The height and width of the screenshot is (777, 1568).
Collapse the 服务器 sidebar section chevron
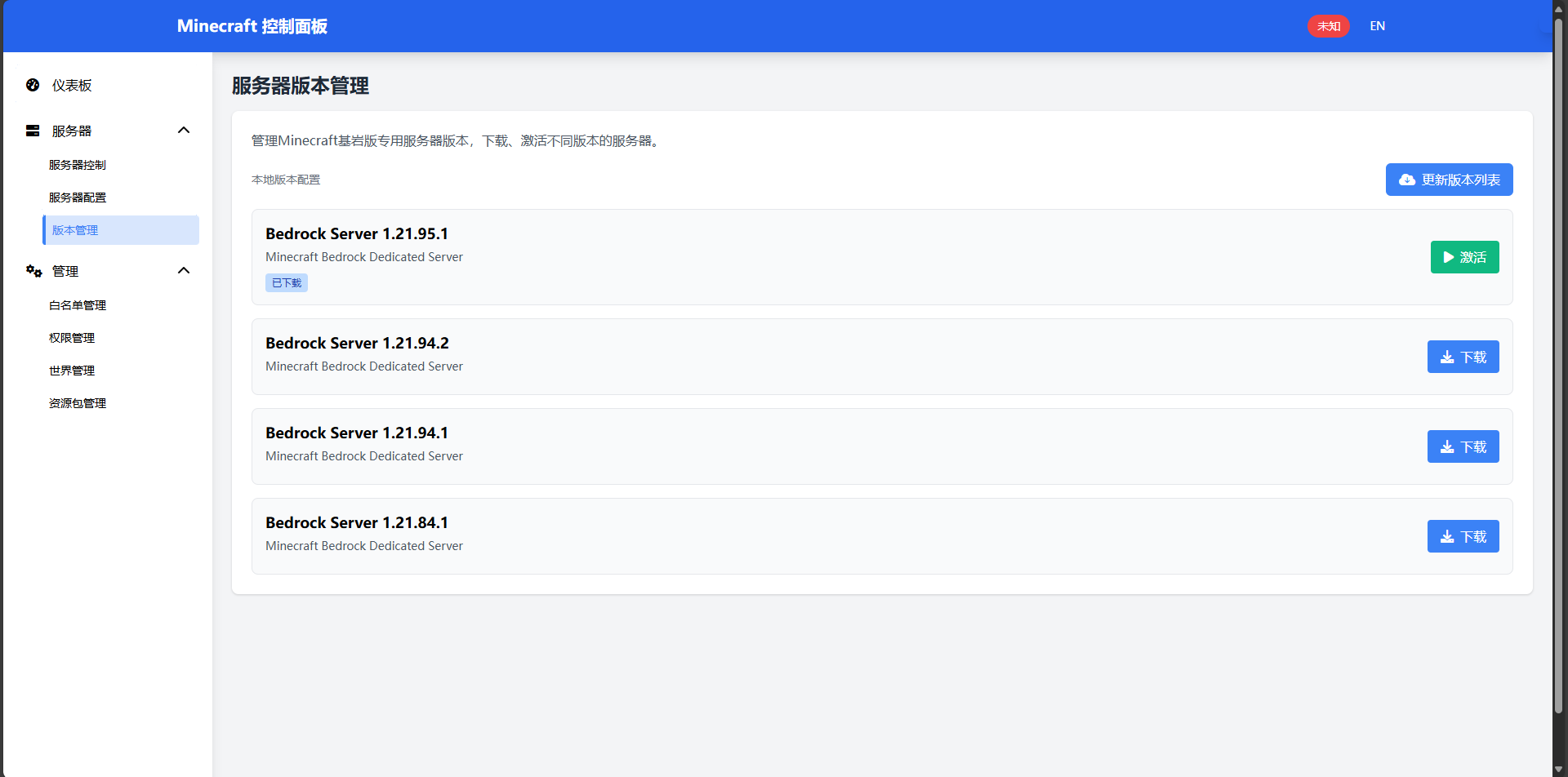point(184,131)
